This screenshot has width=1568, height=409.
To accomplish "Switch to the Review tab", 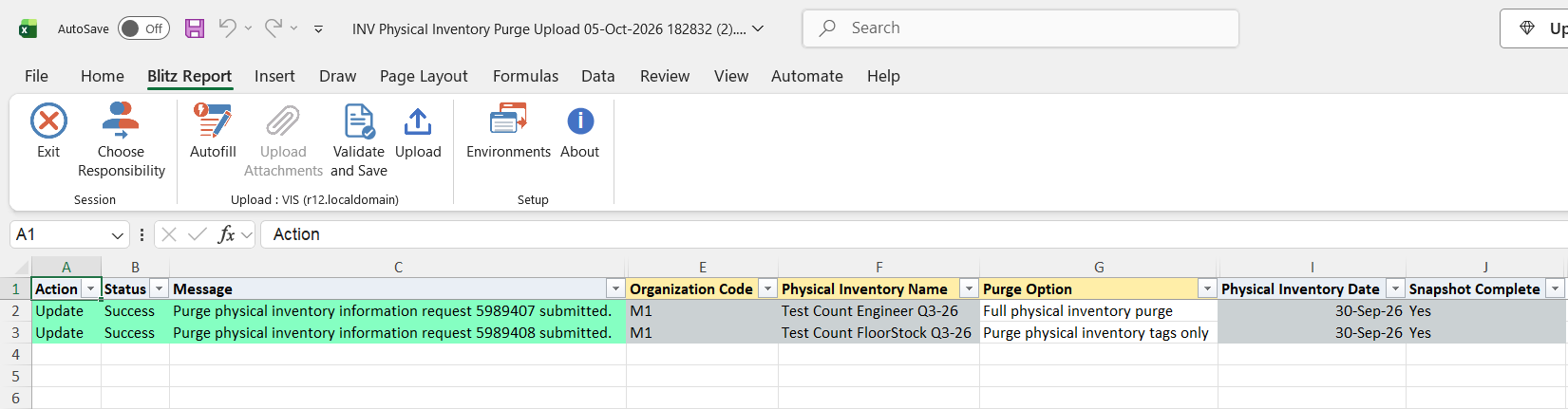I will pos(665,76).
